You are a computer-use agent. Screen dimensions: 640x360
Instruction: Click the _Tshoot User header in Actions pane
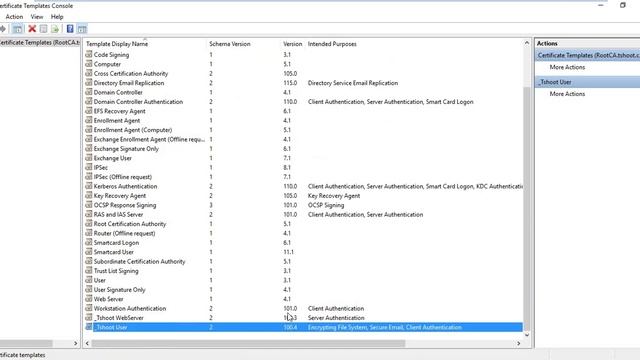587,82
